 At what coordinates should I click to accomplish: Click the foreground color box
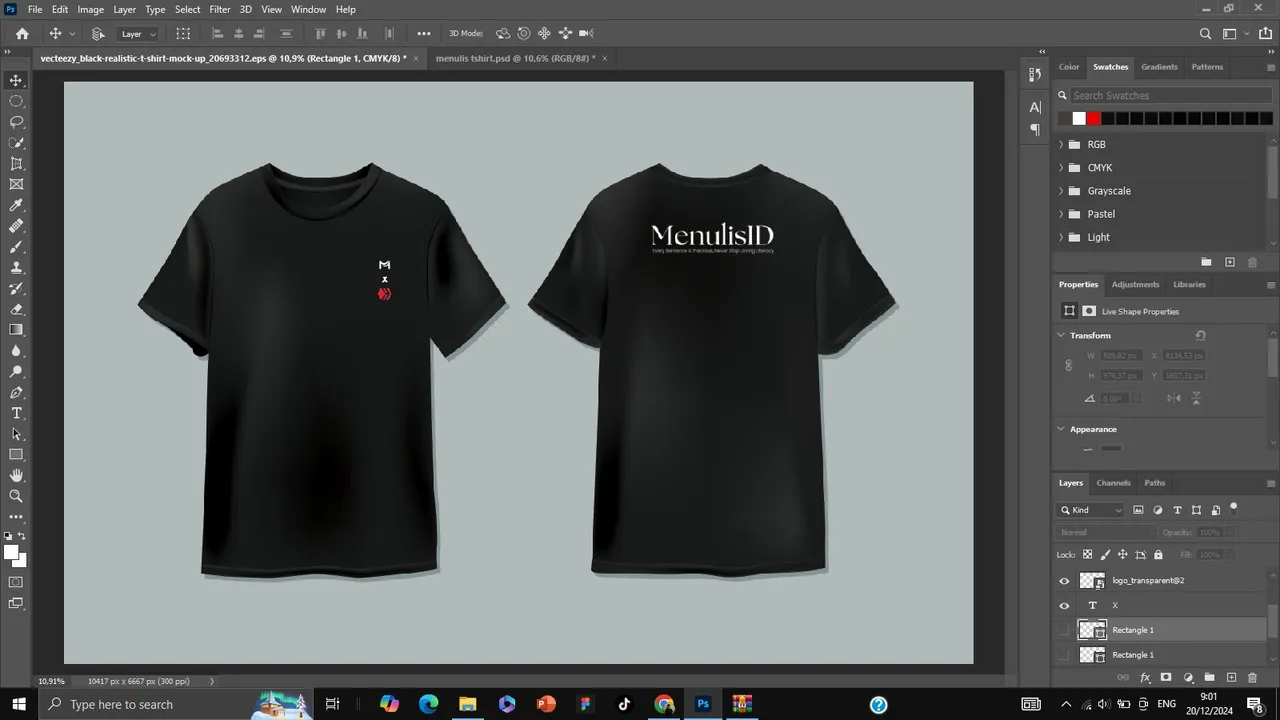point(10,553)
